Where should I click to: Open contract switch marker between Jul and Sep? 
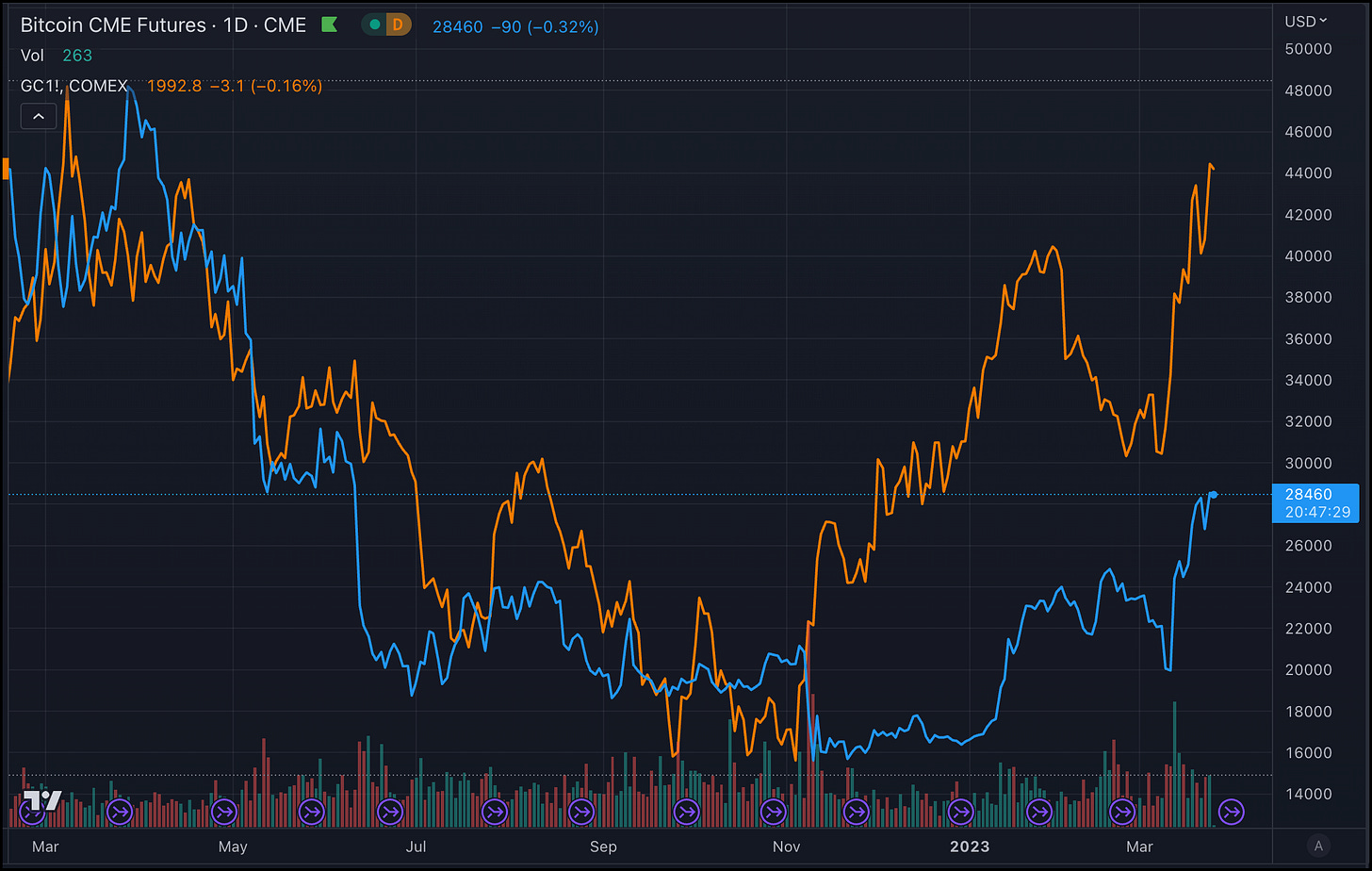[x=494, y=811]
